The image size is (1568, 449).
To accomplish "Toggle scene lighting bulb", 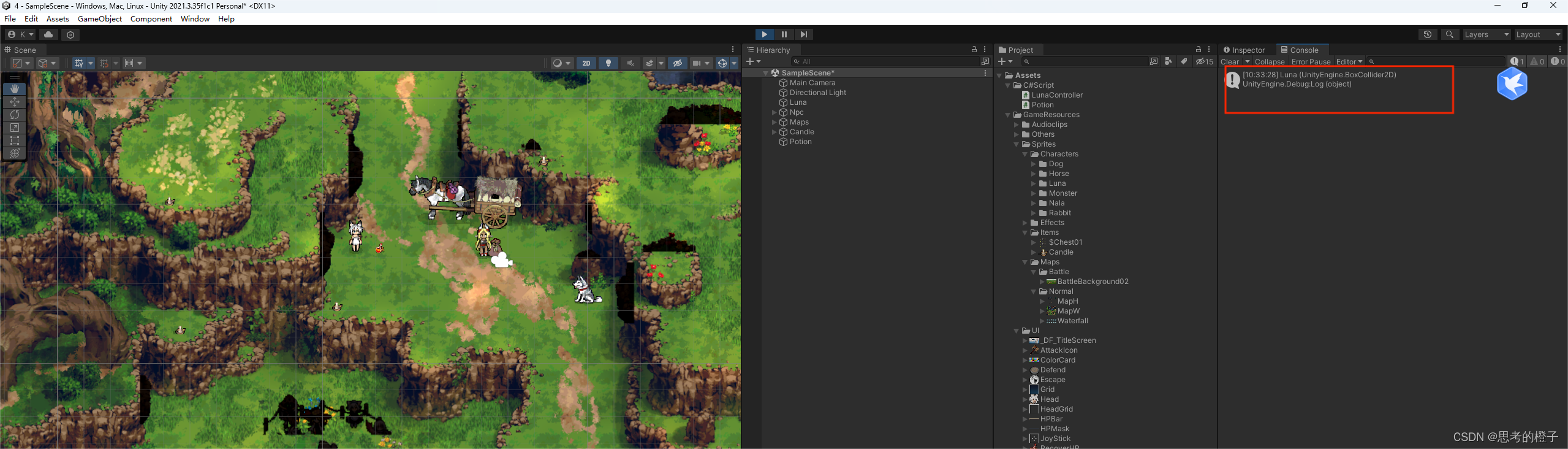I will [x=608, y=63].
